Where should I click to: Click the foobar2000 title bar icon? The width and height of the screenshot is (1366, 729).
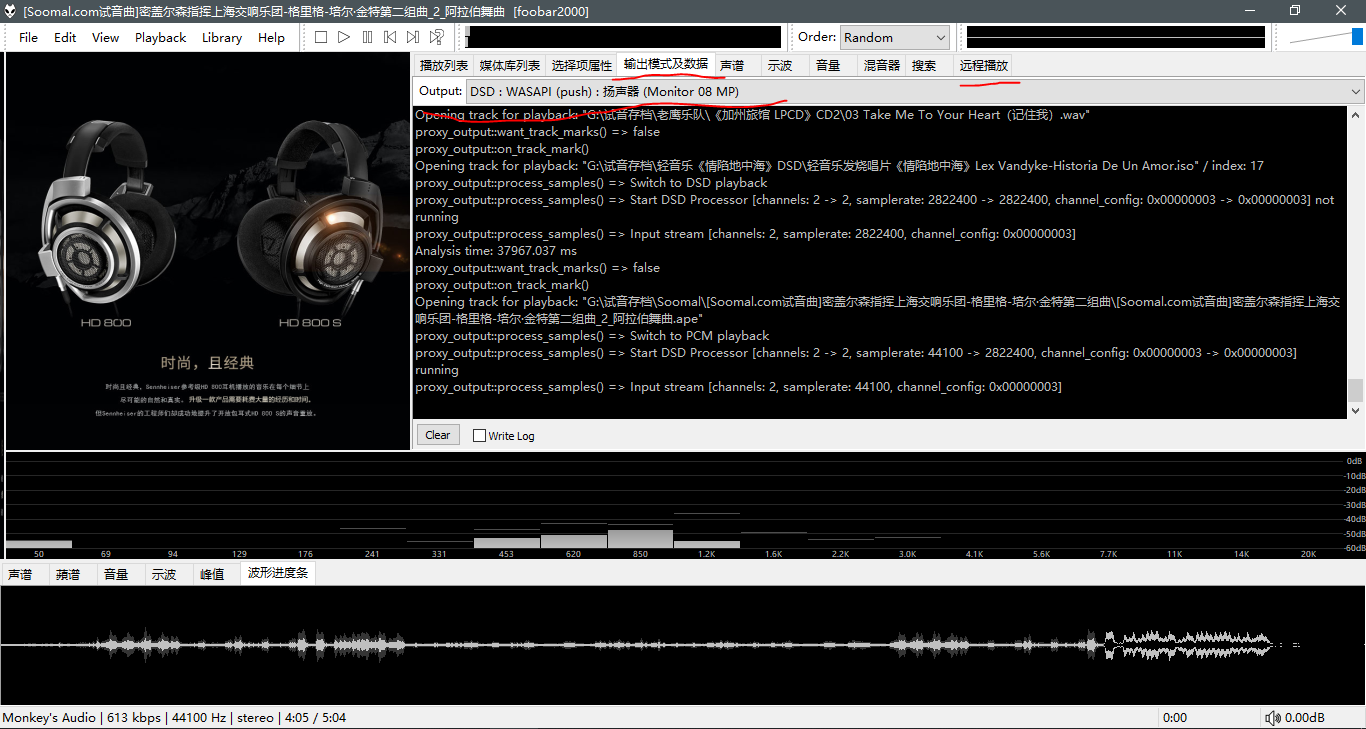10,11
